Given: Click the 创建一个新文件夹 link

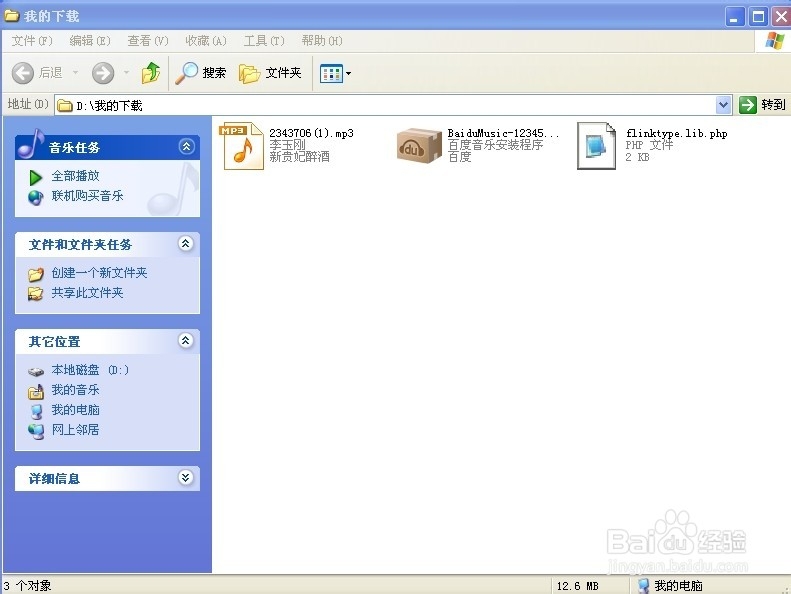Looking at the screenshot, I should click(99, 273).
